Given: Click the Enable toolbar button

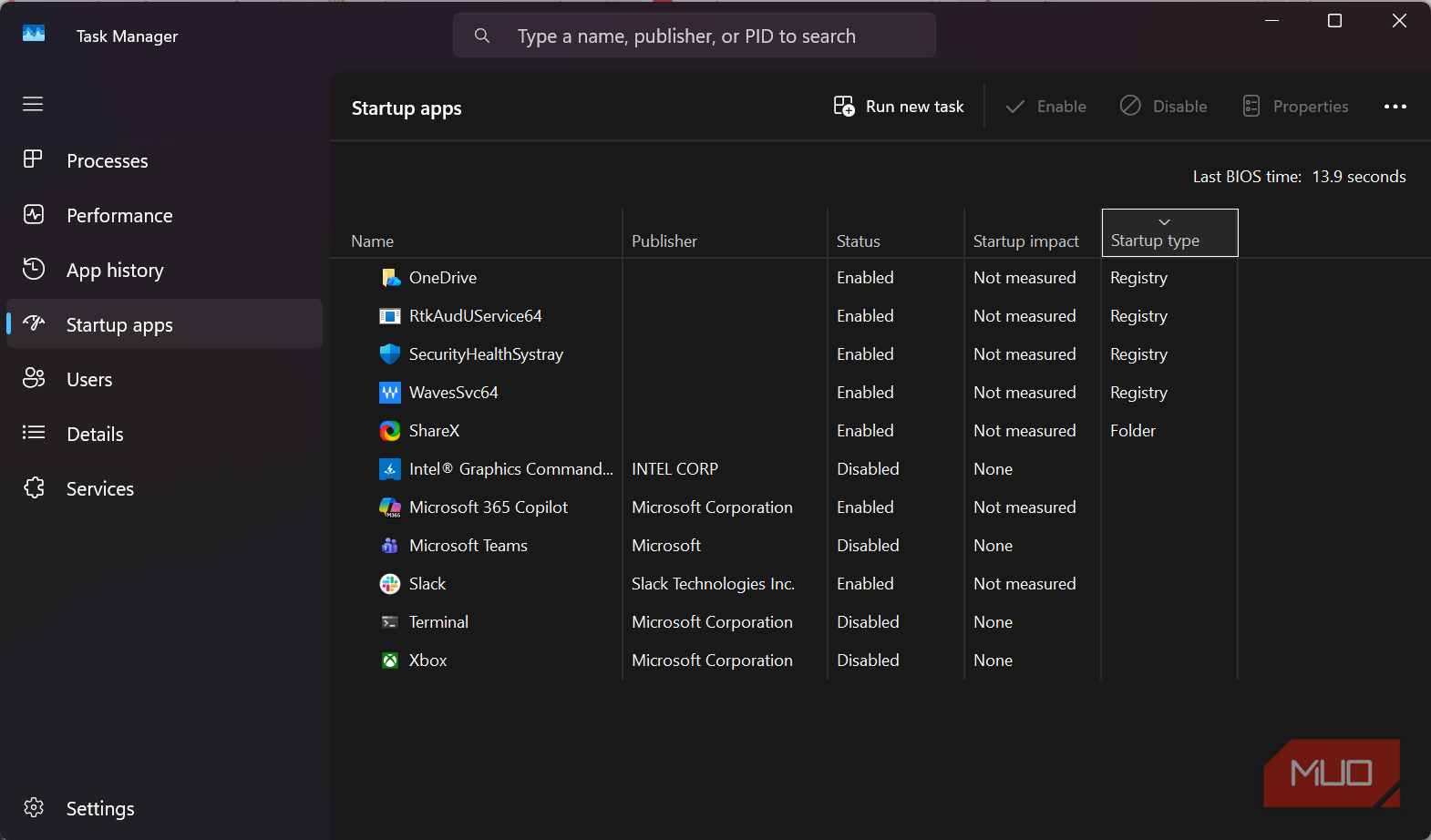Looking at the screenshot, I should 1045,107.
